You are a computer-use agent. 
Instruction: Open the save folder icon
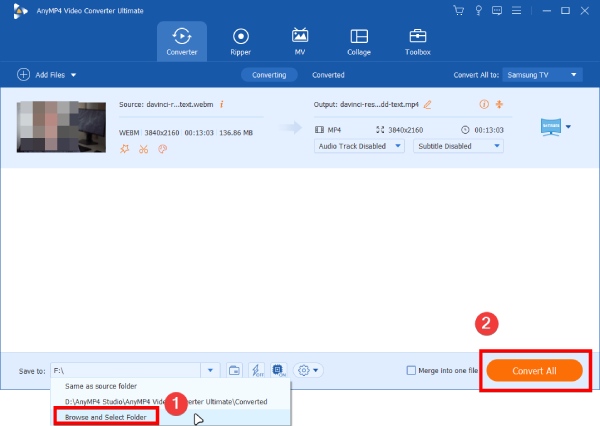234,370
